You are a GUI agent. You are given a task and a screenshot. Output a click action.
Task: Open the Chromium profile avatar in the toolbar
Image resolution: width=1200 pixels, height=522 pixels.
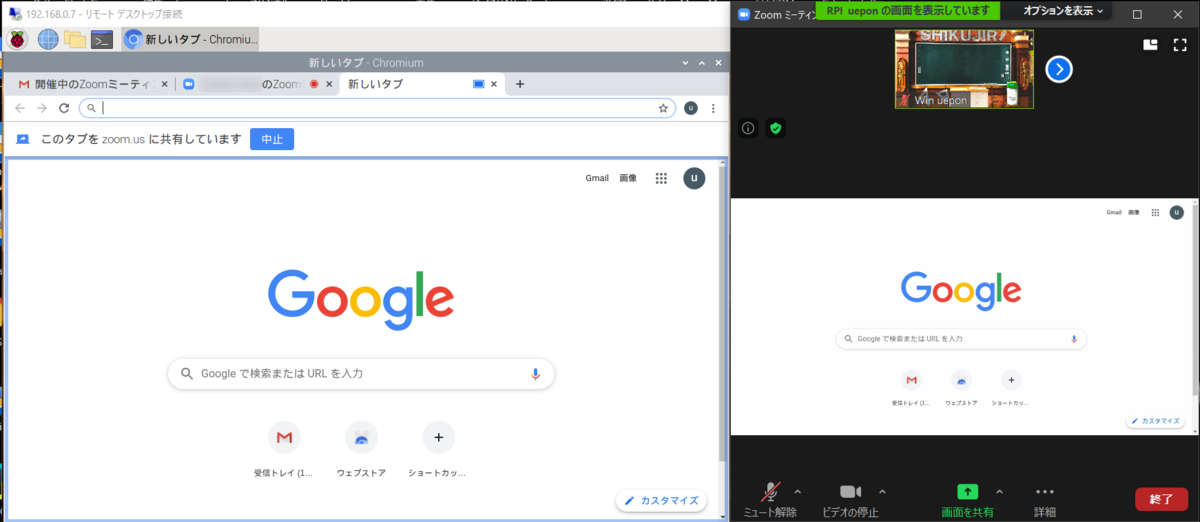(x=690, y=108)
